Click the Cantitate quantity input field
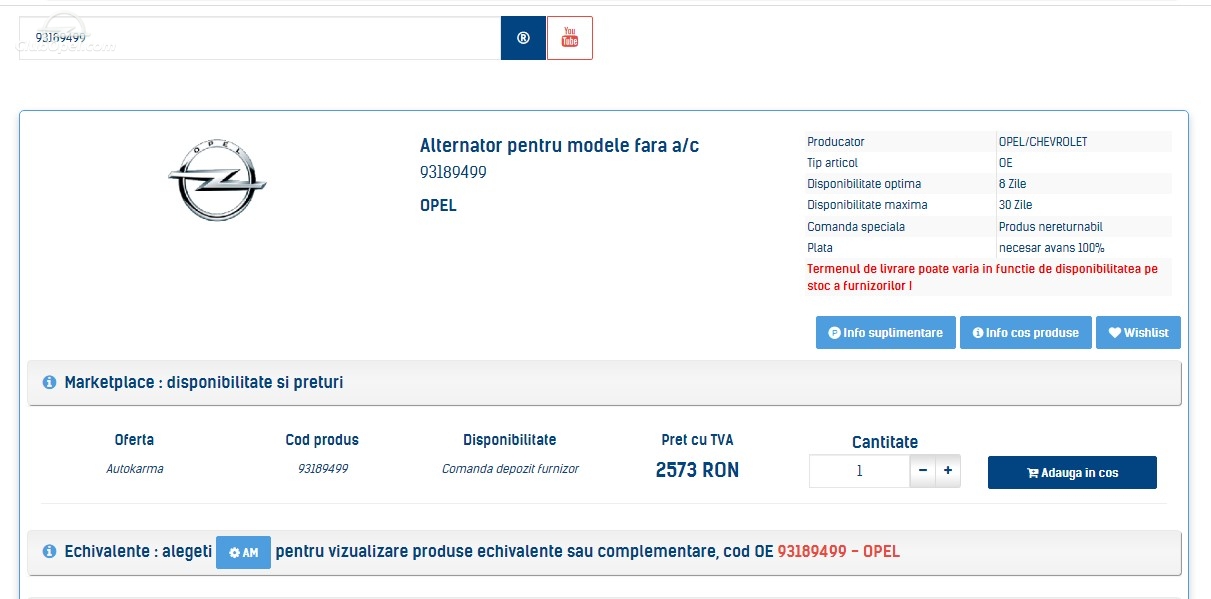This screenshot has height=599, width=1211. coord(859,471)
